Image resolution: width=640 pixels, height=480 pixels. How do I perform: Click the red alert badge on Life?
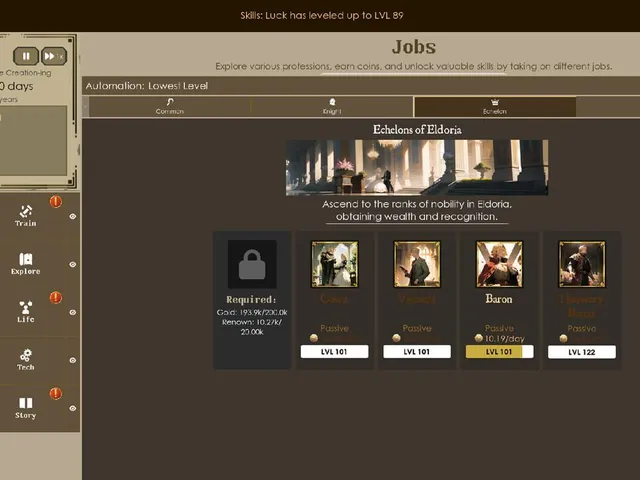click(56, 298)
